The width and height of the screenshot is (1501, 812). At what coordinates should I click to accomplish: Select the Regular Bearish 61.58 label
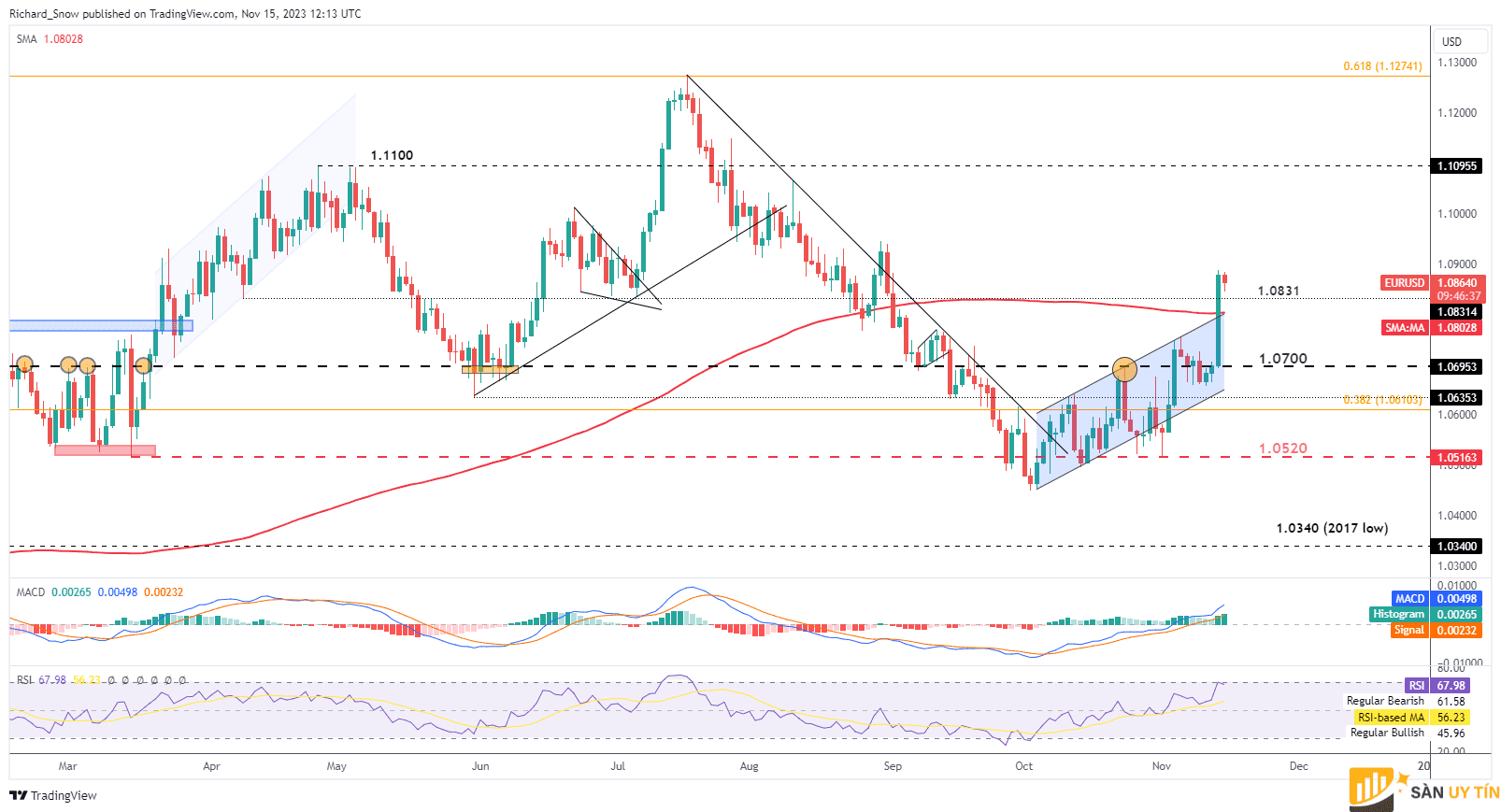point(1406,701)
